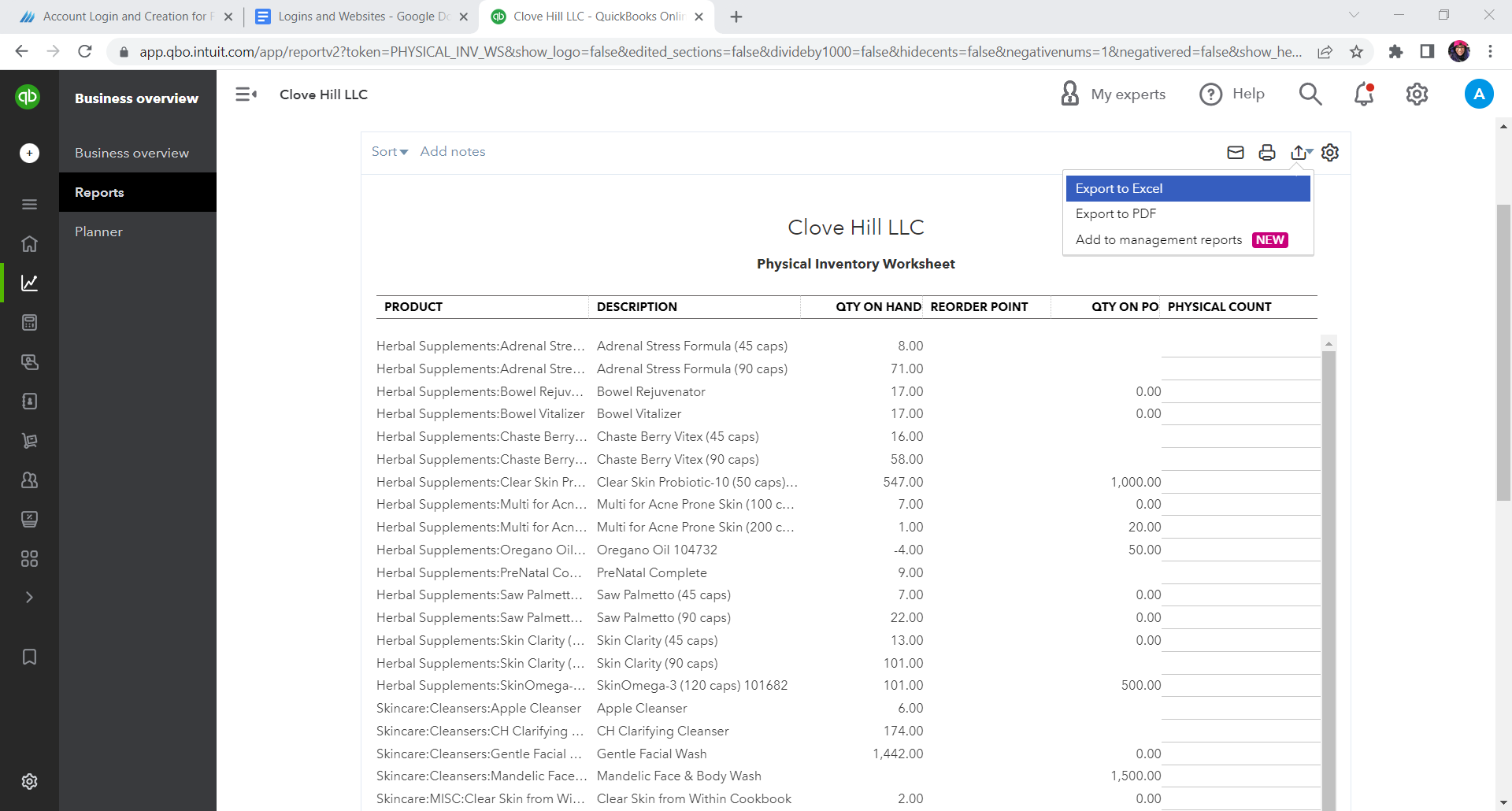The height and width of the screenshot is (811, 1512).
Task: Collapse navigation with menu toggle icon
Action: (x=246, y=94)
